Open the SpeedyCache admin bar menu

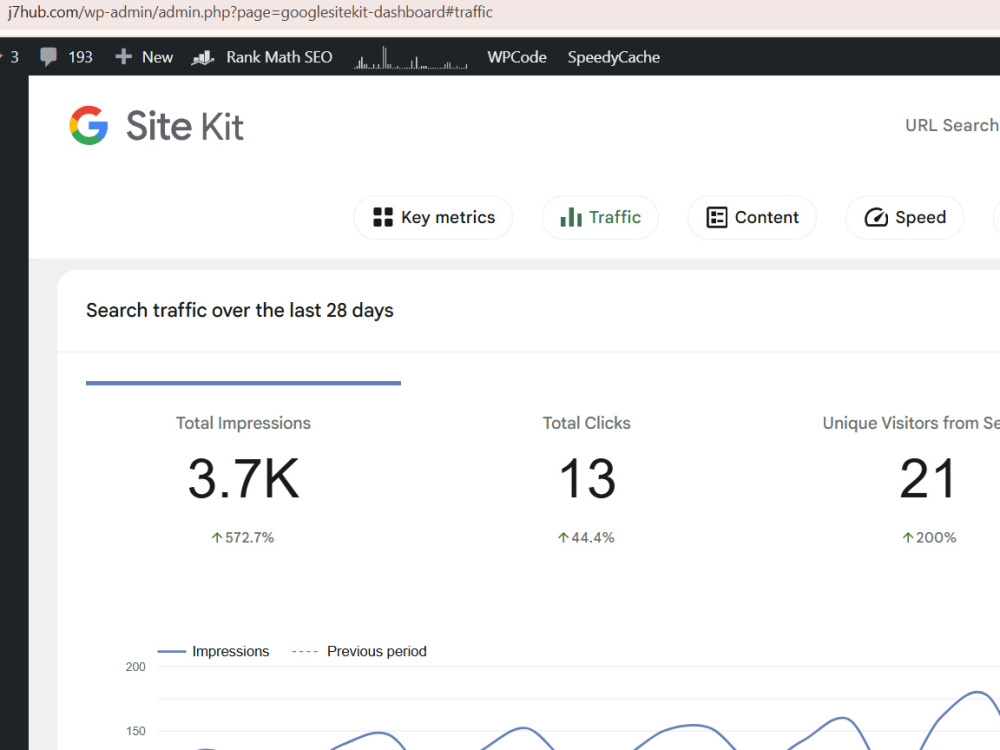pos(614,57)
